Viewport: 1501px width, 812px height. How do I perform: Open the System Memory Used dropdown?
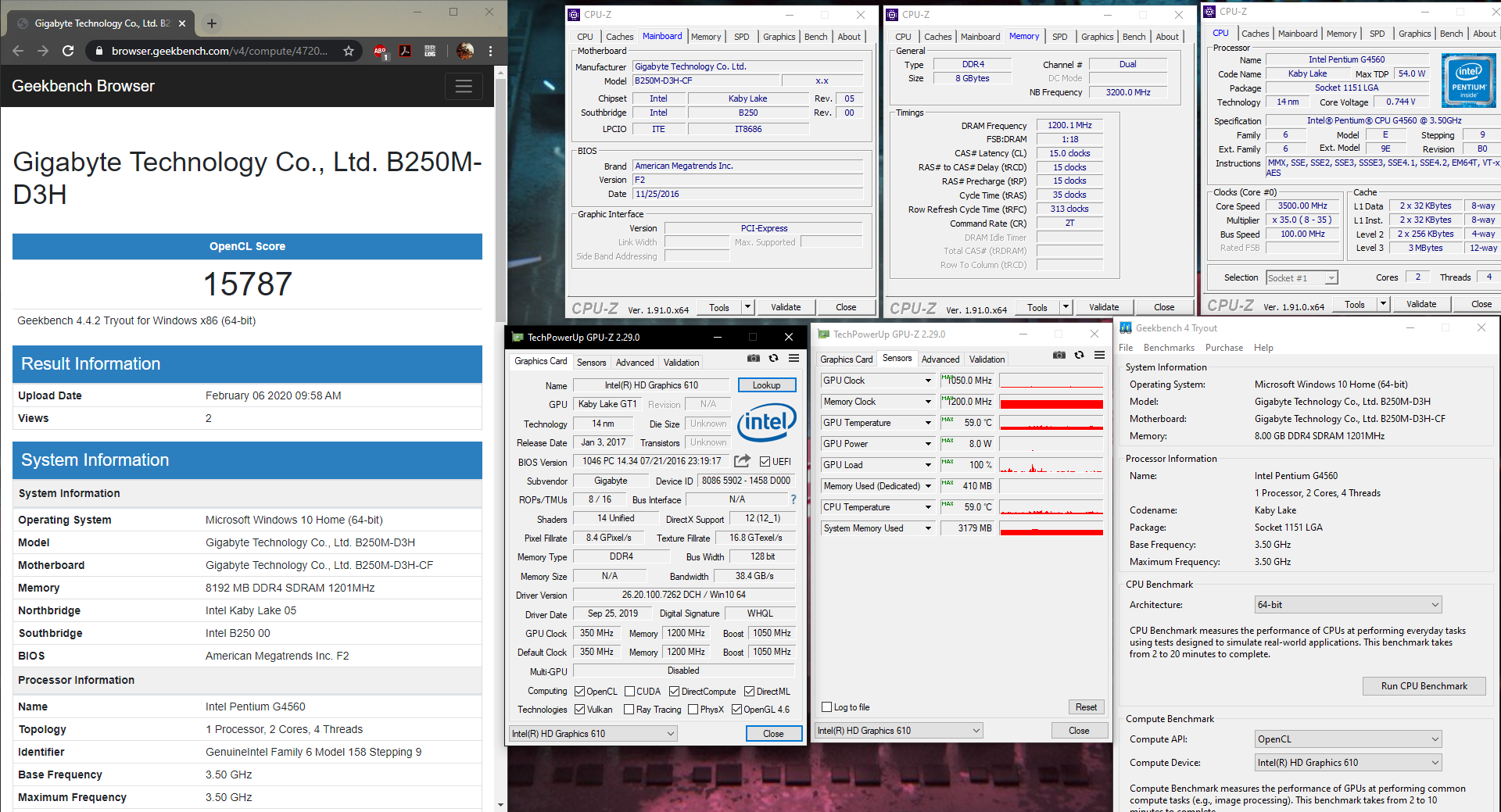928,528
